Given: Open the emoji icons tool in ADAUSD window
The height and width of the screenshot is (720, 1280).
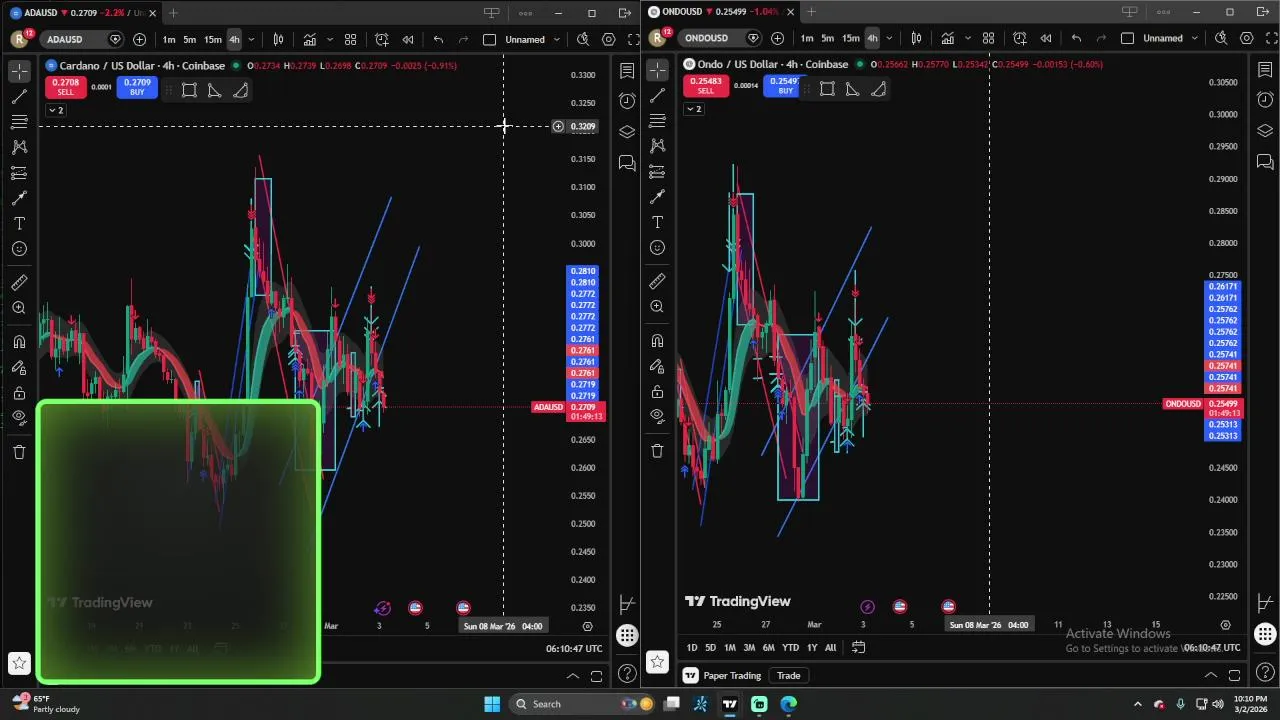Looking at the screenshot, I should coord(19,249).
